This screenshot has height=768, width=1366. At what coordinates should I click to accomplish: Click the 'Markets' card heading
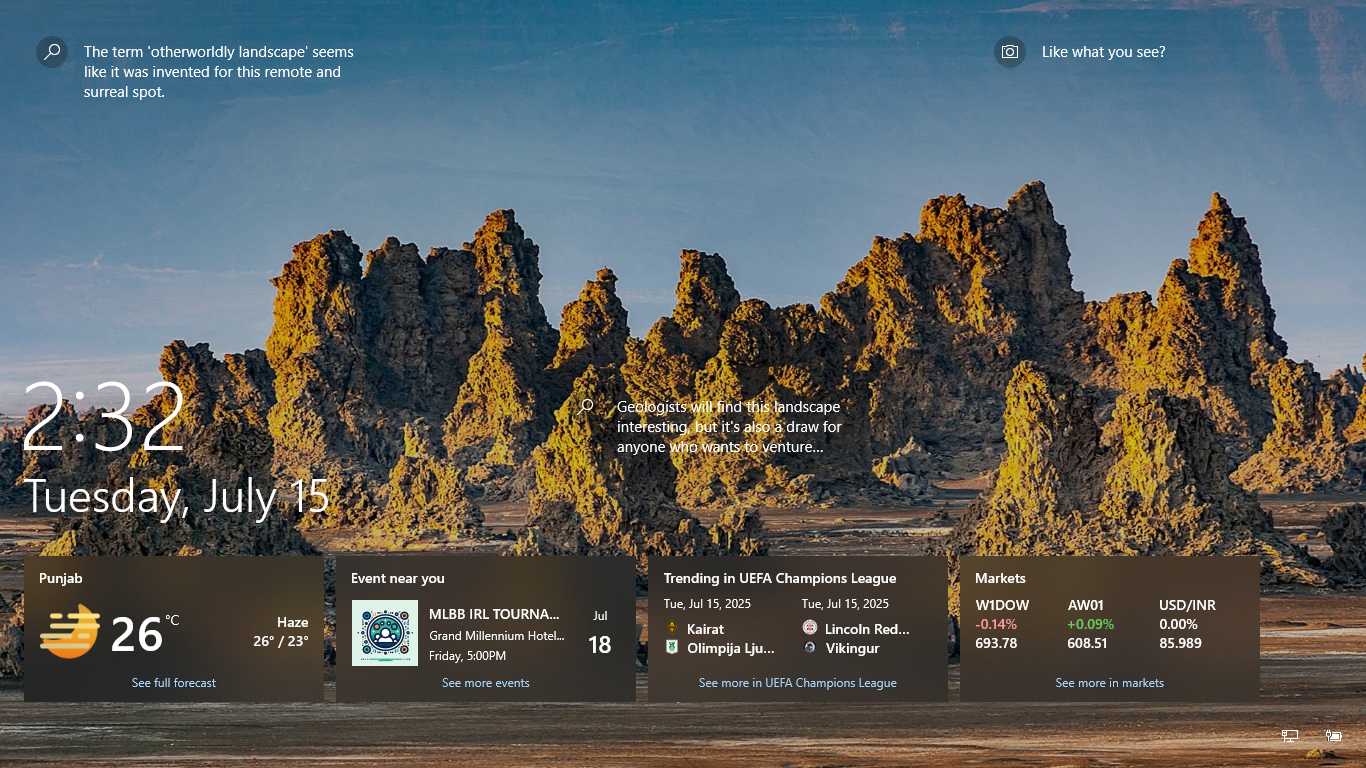(1001, 578)
